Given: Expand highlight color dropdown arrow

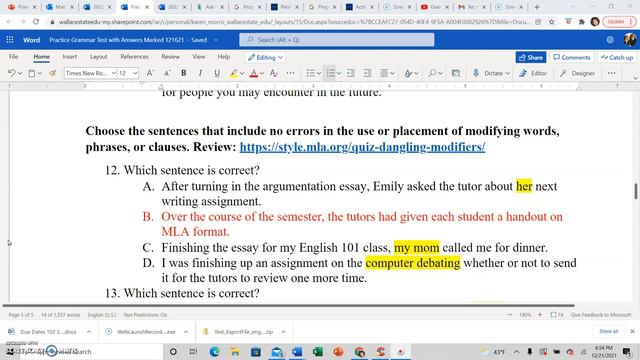Looking at the screenshot, I should [x=242, y=73].
